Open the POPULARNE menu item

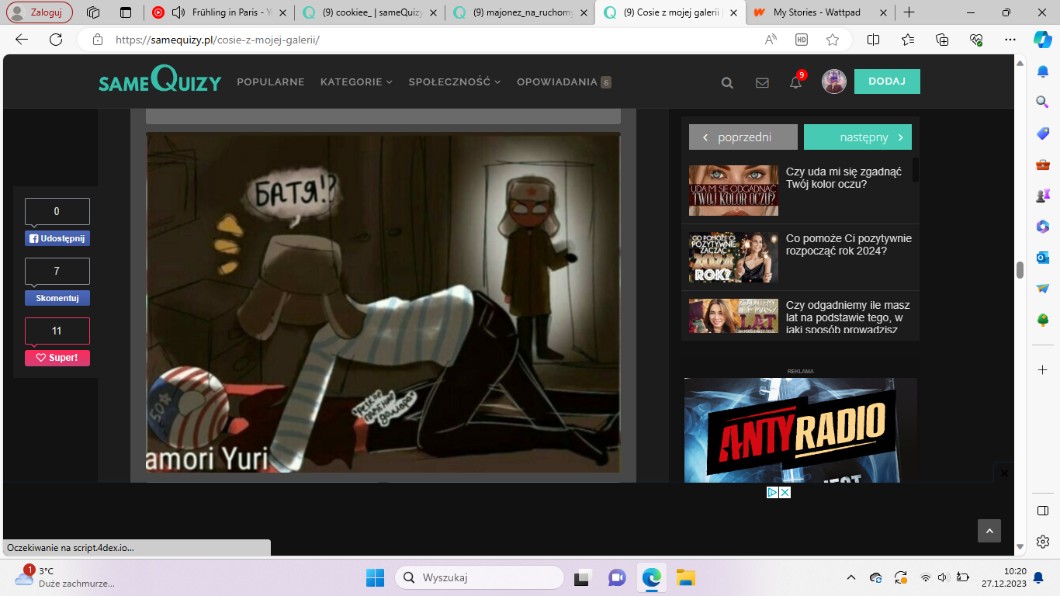[x=270, y=82]
